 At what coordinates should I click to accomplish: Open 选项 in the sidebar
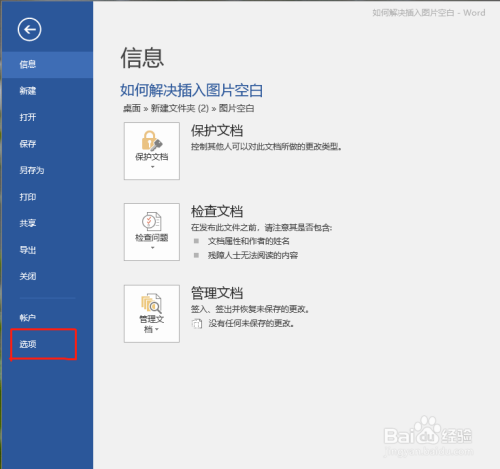[x=47, y=344]
